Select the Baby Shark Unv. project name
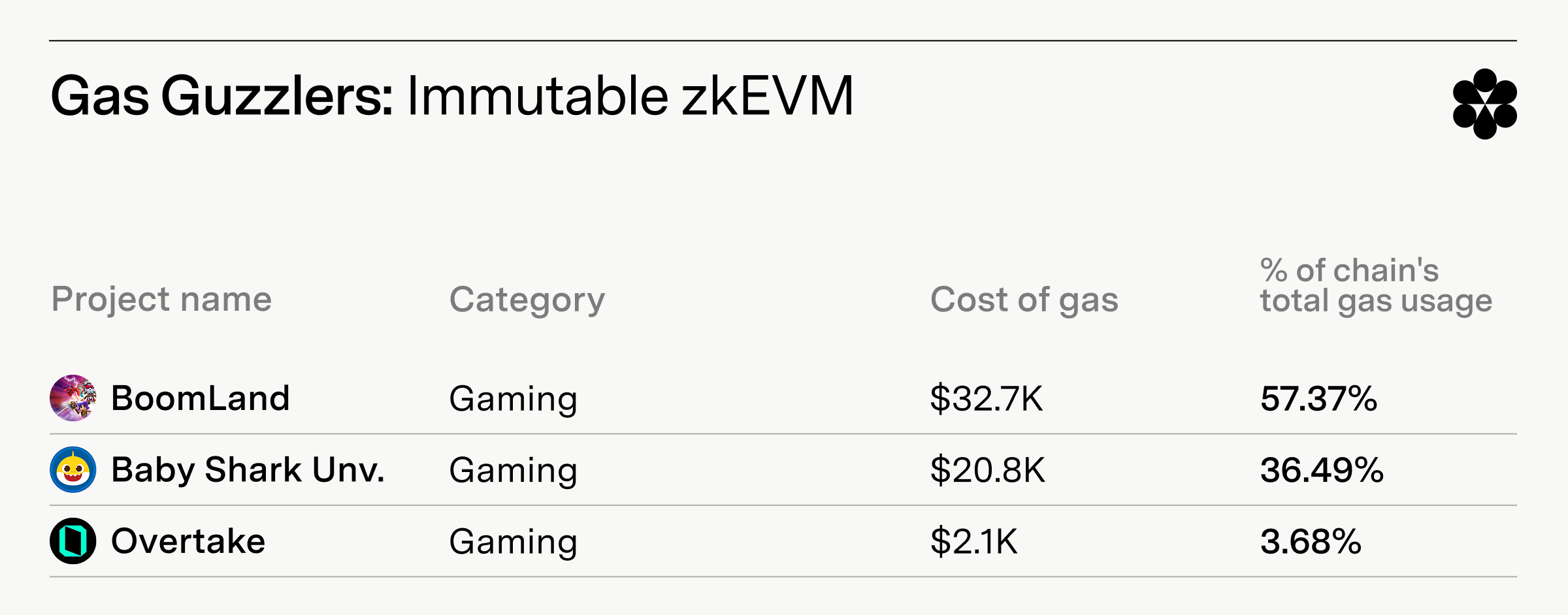The height and width of the screenshot is (615, 1568). (248, 470)
